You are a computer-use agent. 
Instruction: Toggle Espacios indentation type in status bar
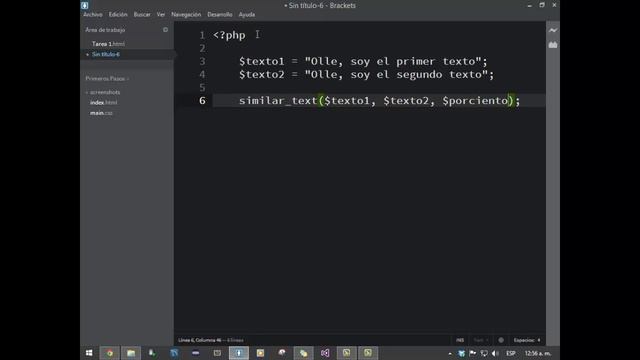click(524, 340)
